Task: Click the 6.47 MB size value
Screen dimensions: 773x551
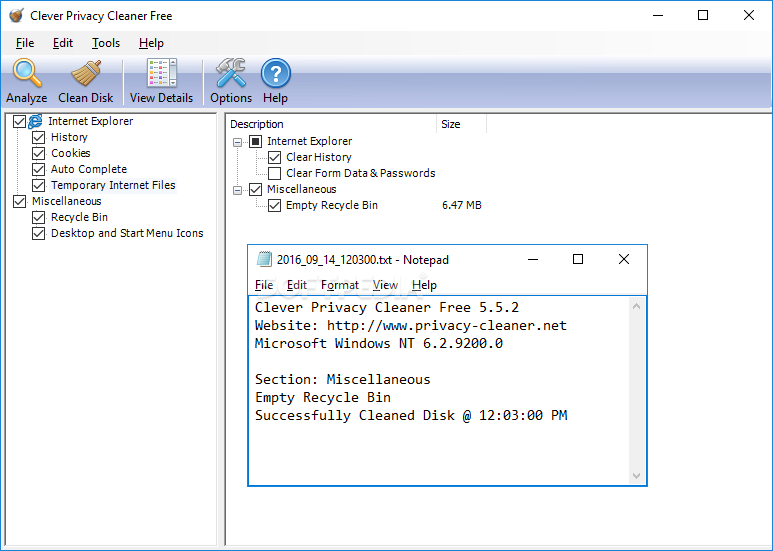Action: point(461,206)
